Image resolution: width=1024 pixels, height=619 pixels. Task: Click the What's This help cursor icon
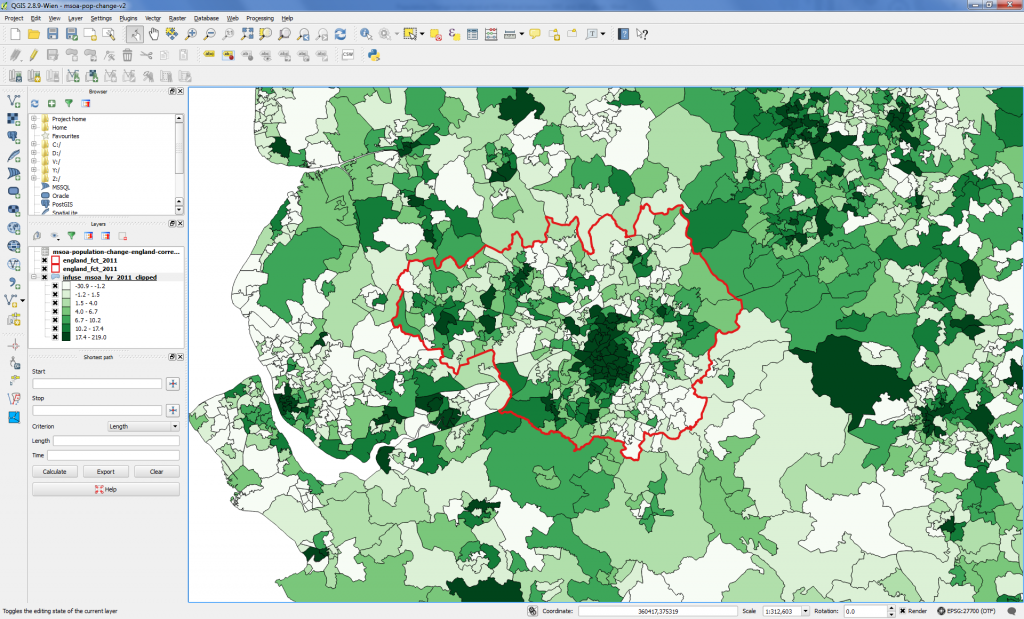coord(642,34)
